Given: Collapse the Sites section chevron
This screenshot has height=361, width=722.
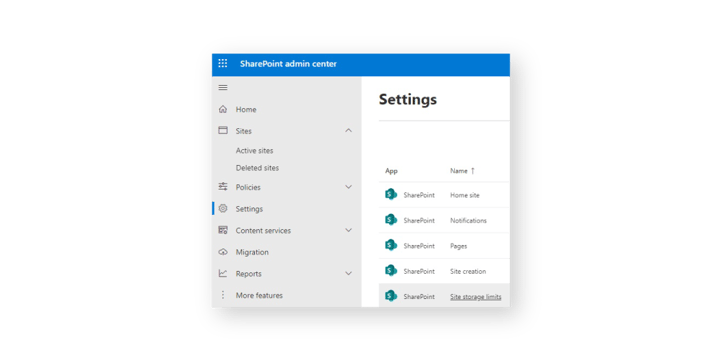Looking at the screenshot, I should (x=349, y=131).
